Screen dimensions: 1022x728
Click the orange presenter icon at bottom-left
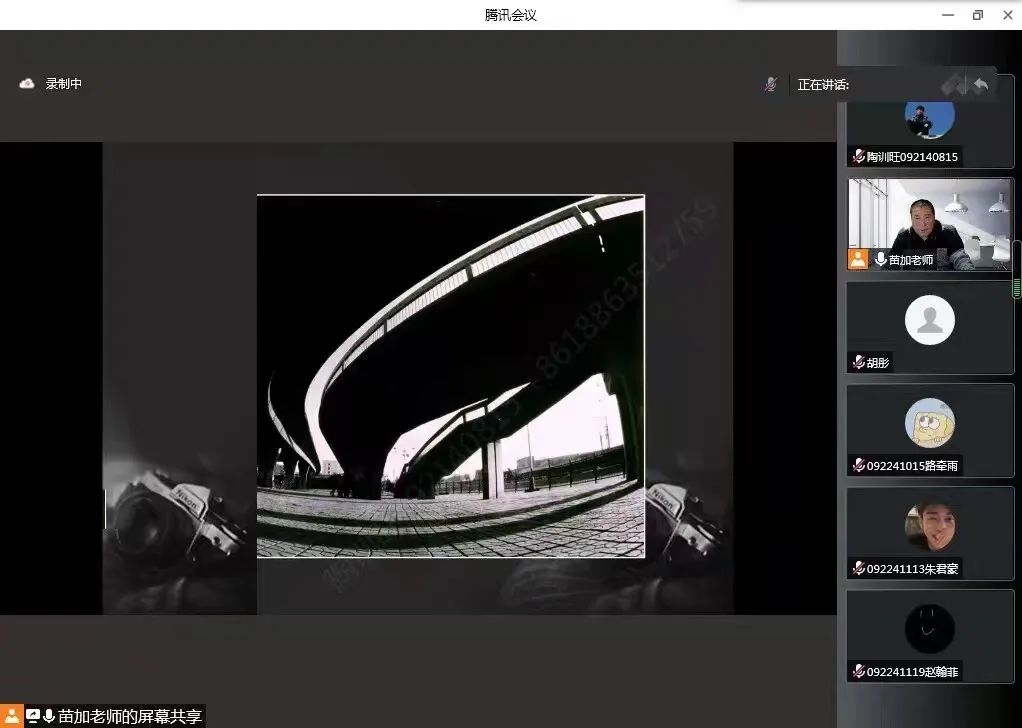11,716
